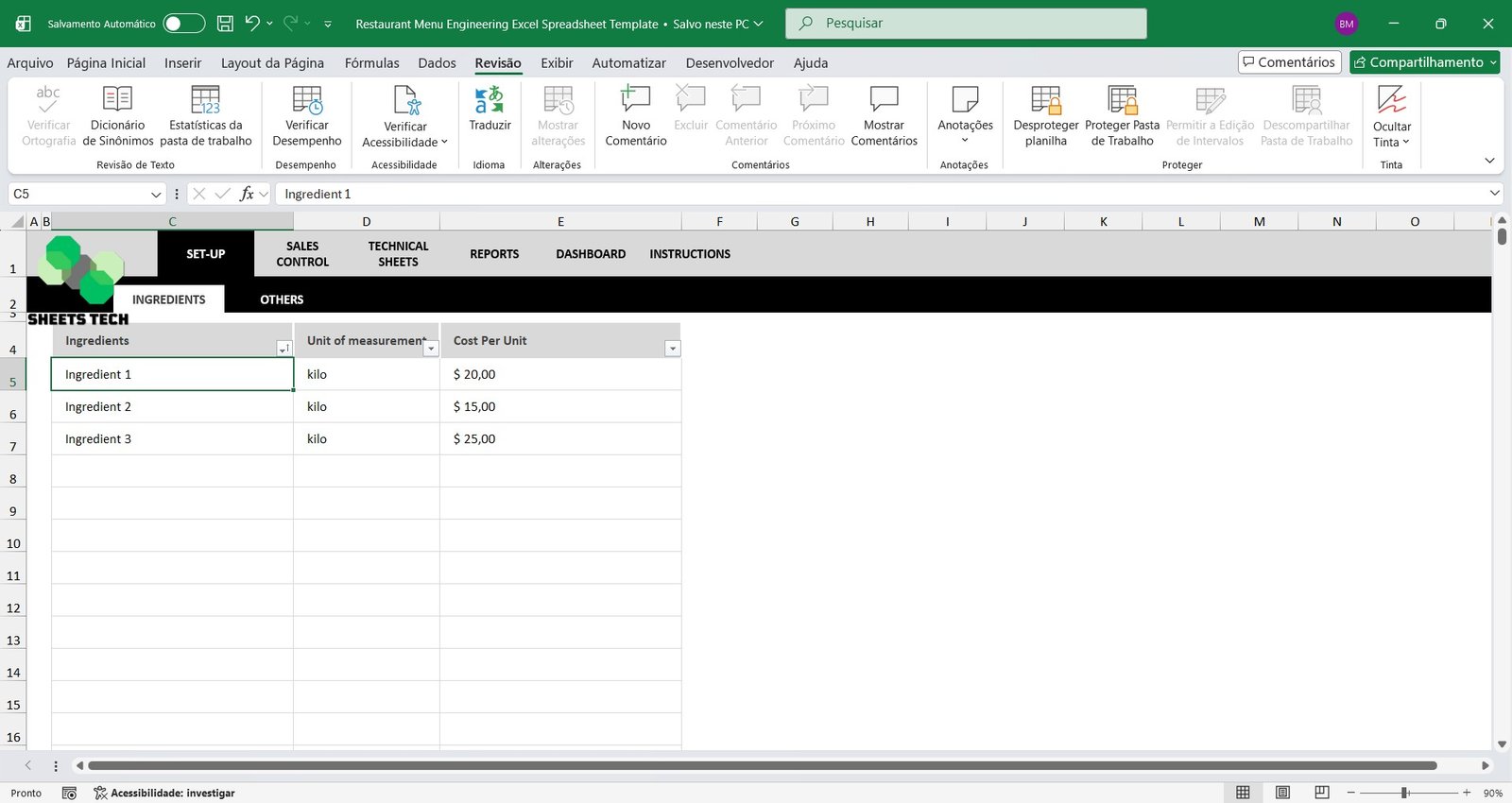The width and height of the screenshot is (1512, 803).
Task: Click Mostrar Comentários icon
Action: 884,115
